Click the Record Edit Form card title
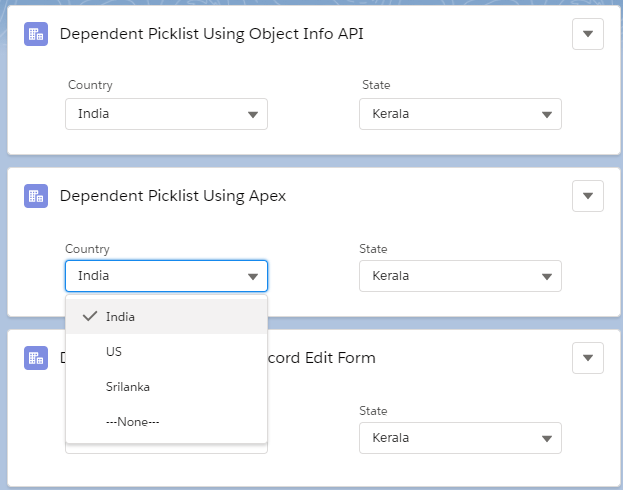 click(x=322, y=358)
